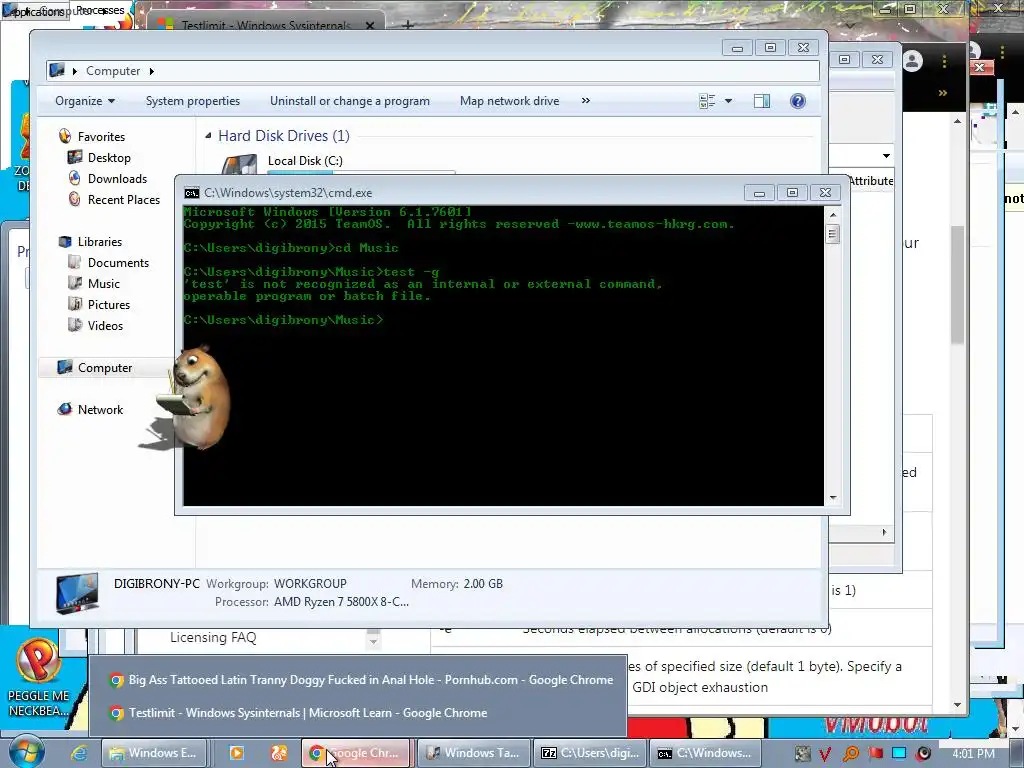Image resolution: width=1024 pixels, height=768 pixels.
Task: Open the Organize dropdown menu
Action: (x=85, y=101)
